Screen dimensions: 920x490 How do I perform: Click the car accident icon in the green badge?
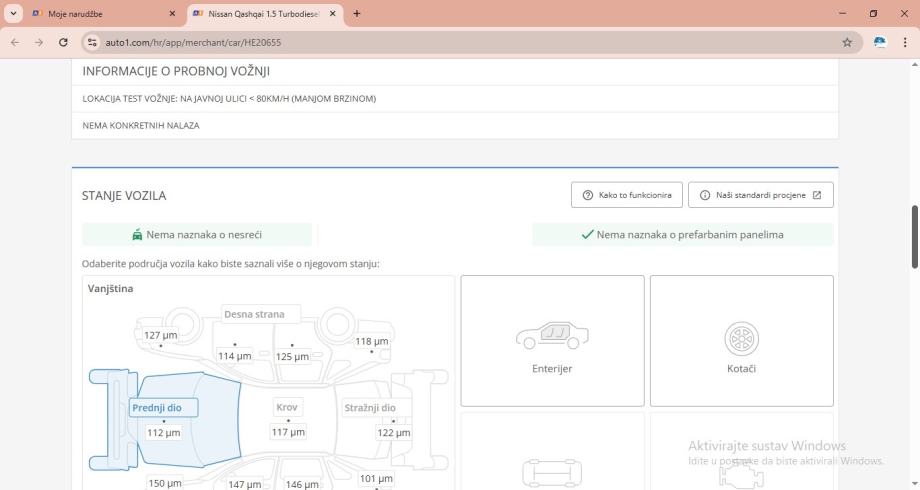137,235
